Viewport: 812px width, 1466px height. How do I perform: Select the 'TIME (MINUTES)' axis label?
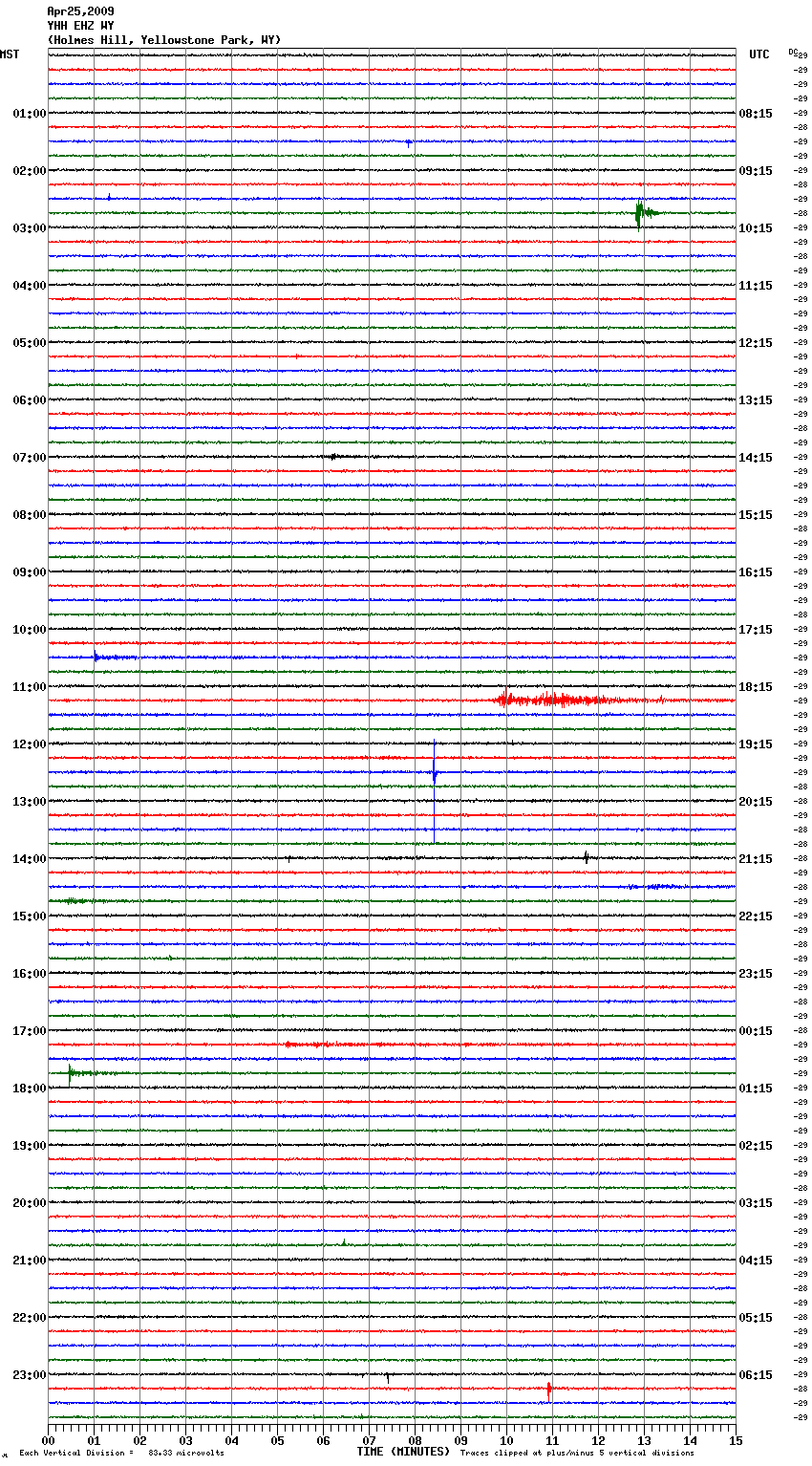(403, 1452)
